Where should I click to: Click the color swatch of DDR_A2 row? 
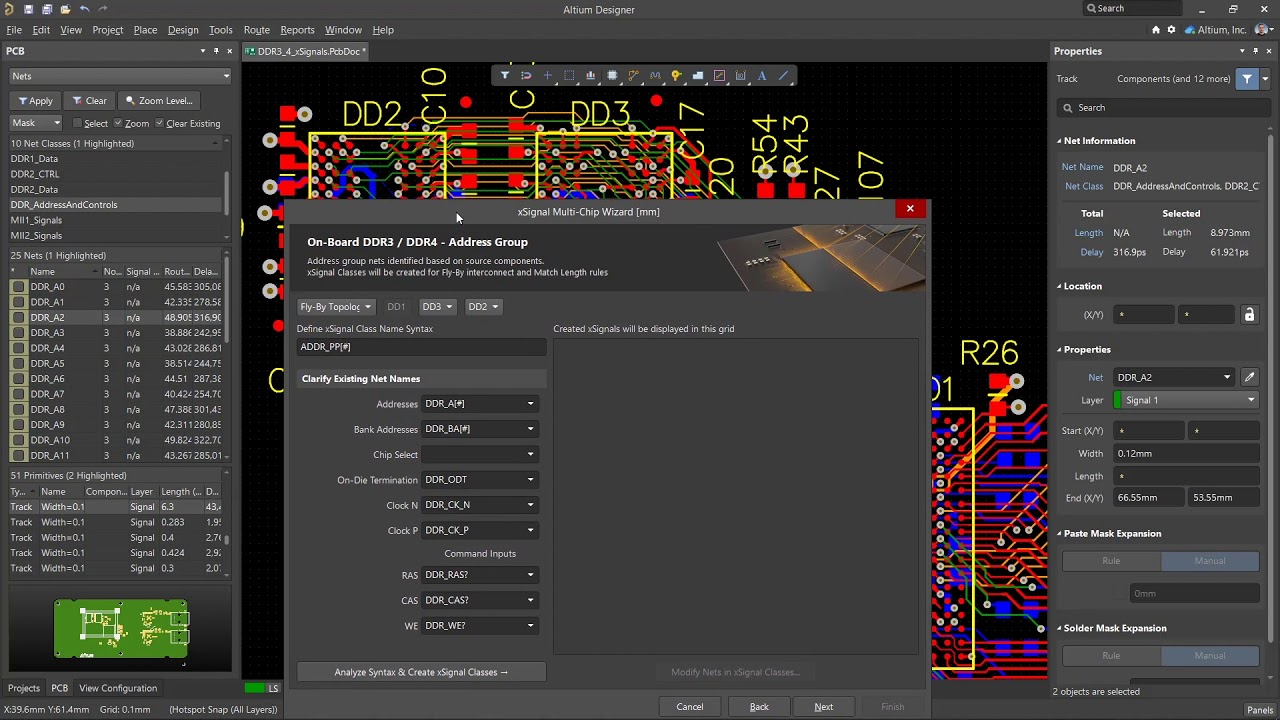pos(18,318)
